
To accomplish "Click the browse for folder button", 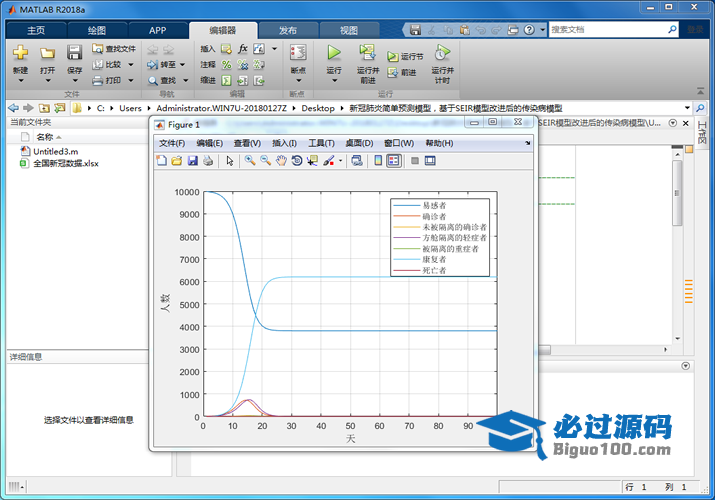I will pos(59,108).
